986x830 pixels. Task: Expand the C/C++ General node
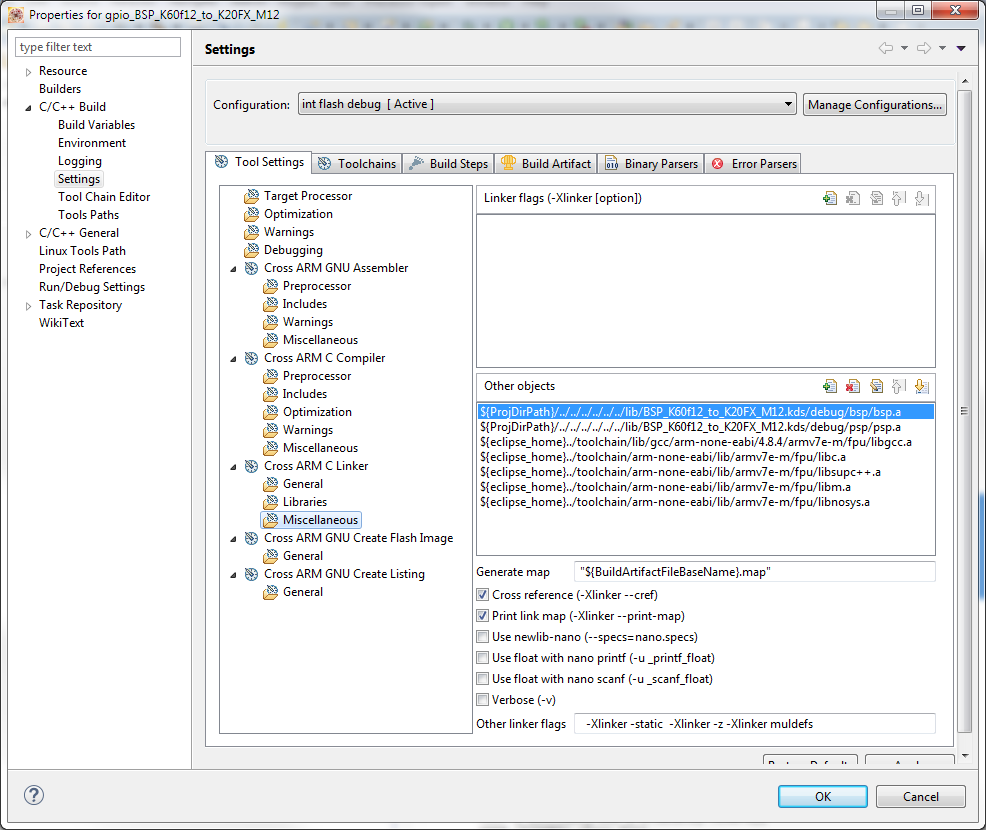point(28,233)
